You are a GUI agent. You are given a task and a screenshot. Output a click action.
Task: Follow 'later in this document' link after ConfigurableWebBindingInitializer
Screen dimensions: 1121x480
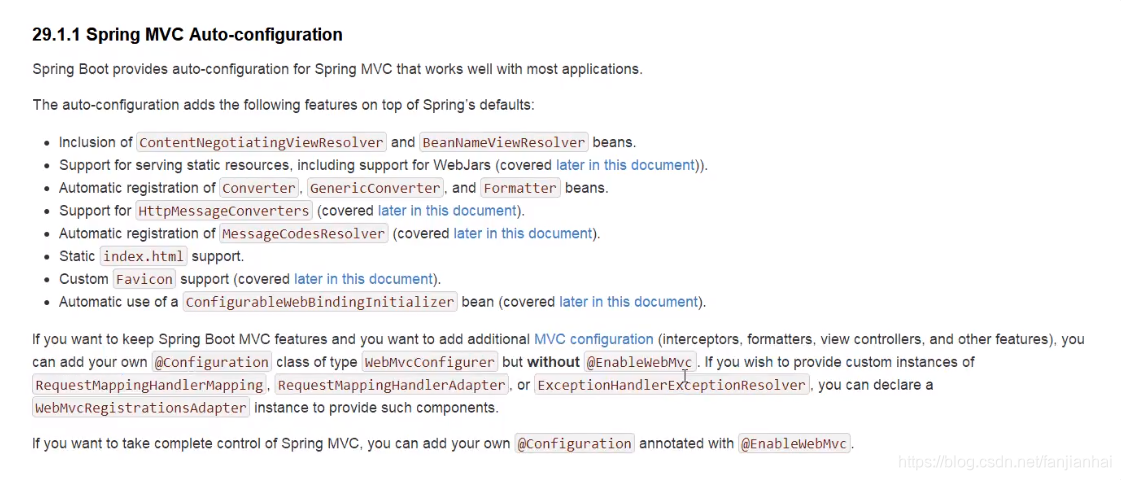pyautogui.click(x=628, y=302)
